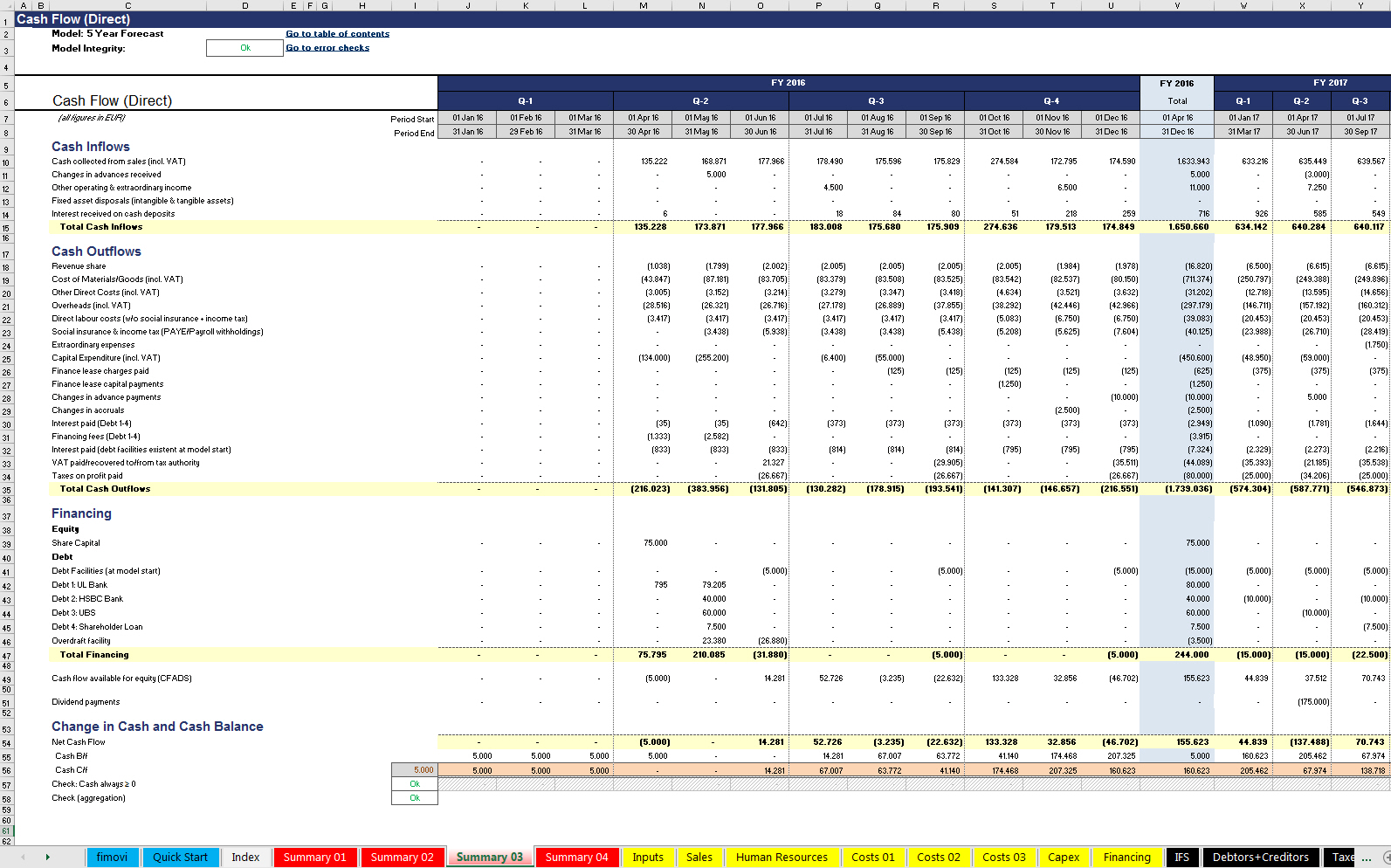This screenshot has height=868, width=1391.
Task: Switch to the Summary 01 sheet tab
Action: pos(314,858)
